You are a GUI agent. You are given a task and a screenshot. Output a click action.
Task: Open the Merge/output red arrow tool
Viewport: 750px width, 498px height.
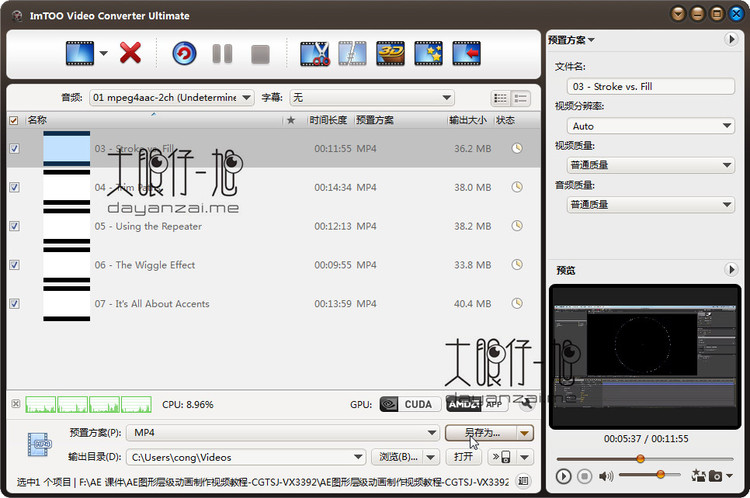point(466,53)
